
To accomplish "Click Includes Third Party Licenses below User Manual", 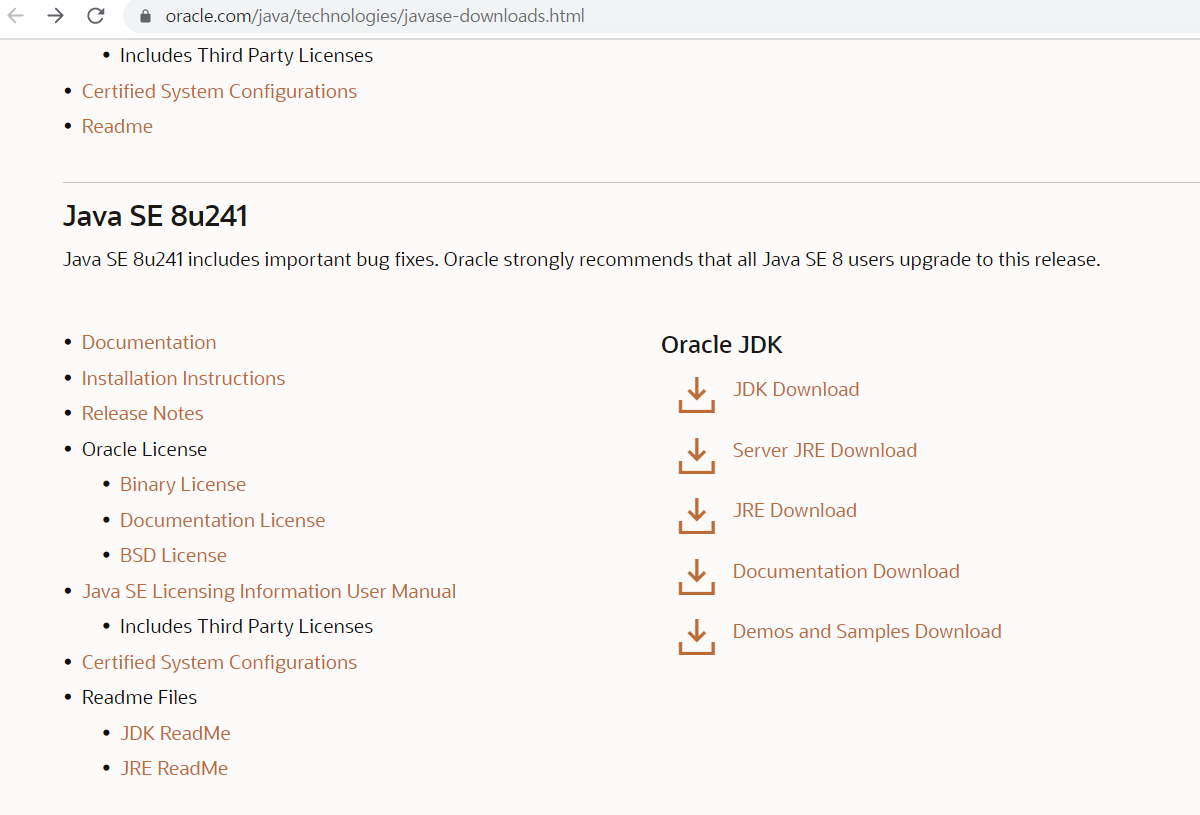I will click(x=246, y=627).
